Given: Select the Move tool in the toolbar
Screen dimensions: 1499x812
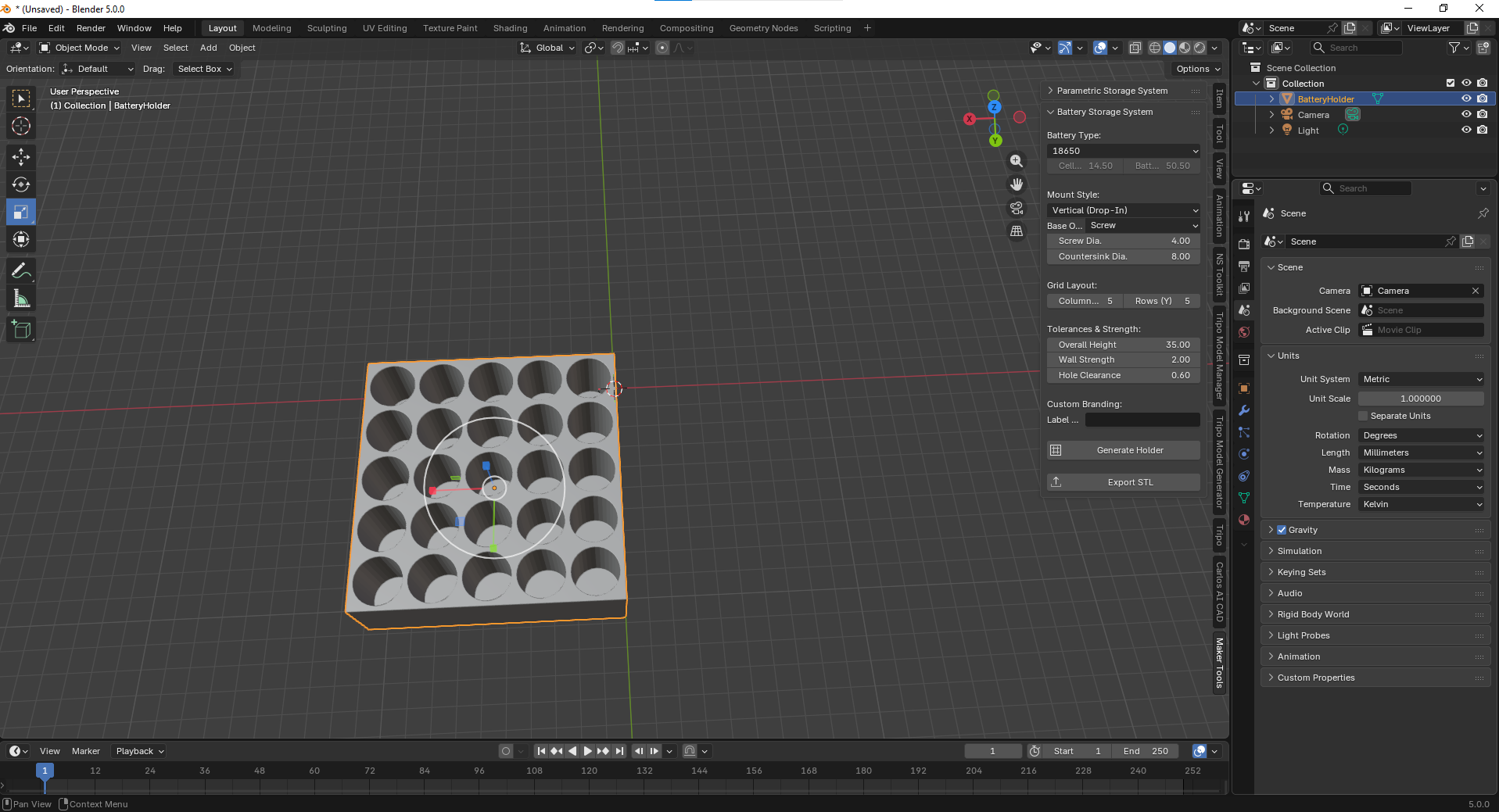Looking at the screenshot, I should (x=21, y=157).
